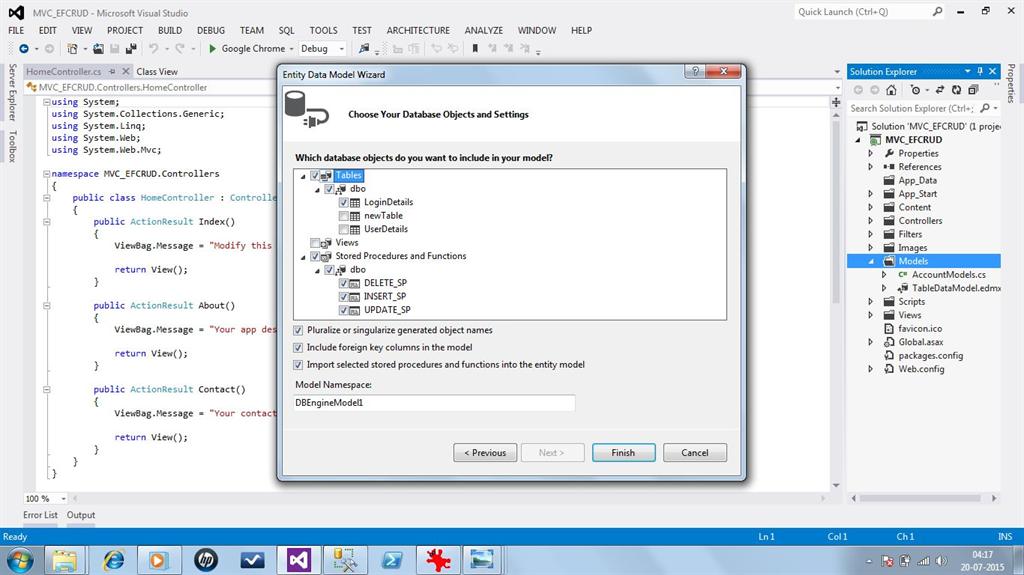Open the Toolbox side tab

[12, 146]
